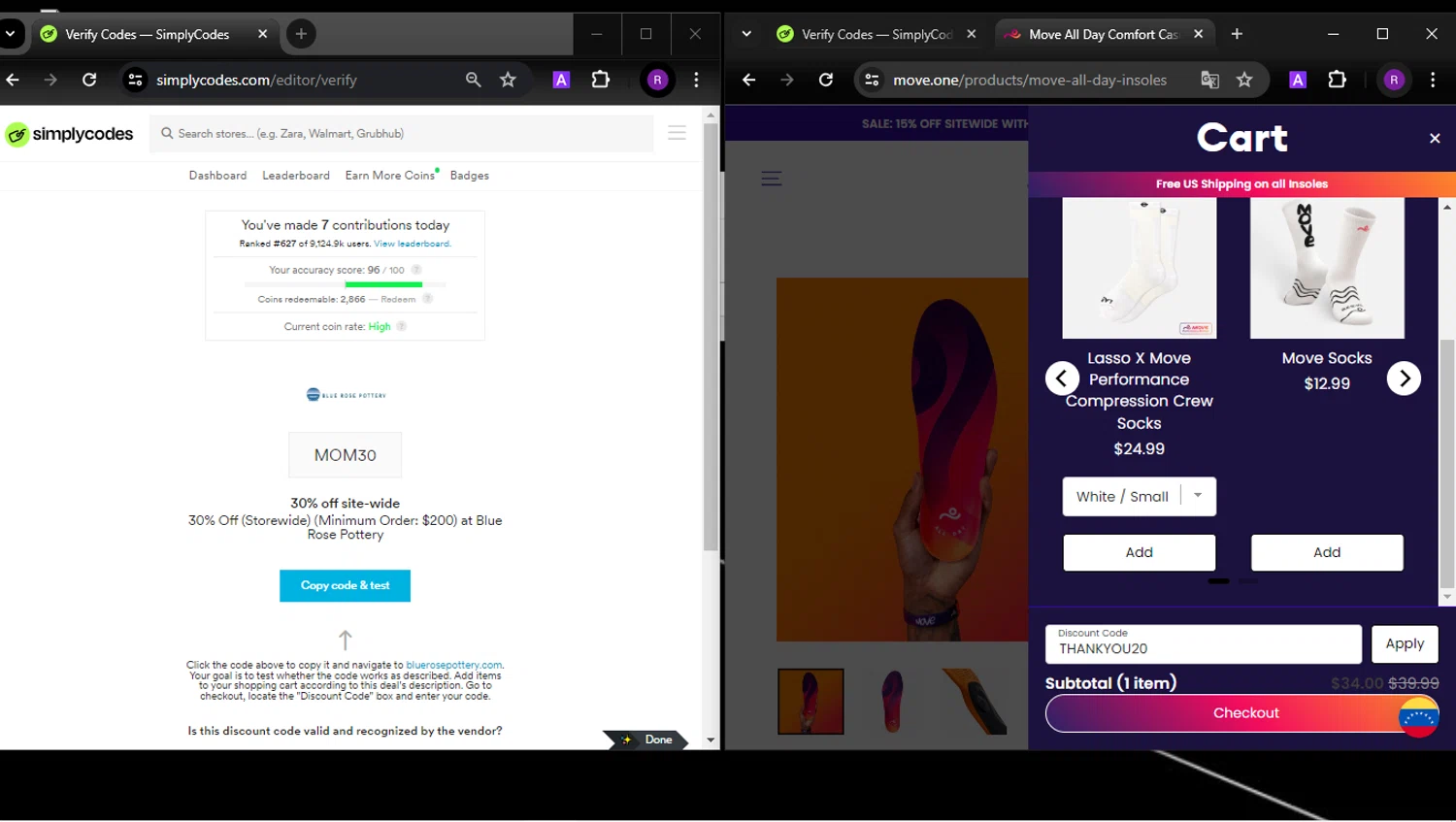Open new tab in right browser window
The width and height of the screenshot is (1456, 822).
(1237, 34)
